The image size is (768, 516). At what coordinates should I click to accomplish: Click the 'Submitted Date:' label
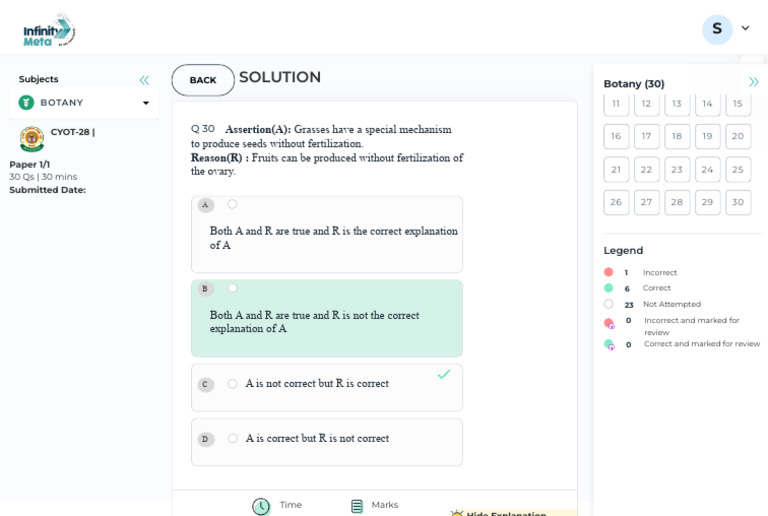click(48, 190)
